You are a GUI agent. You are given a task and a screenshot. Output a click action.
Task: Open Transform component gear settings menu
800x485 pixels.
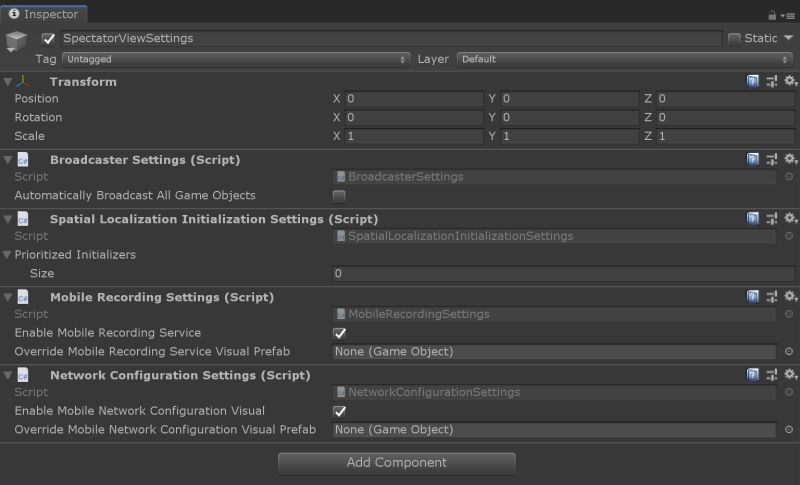tap(790, 81)
